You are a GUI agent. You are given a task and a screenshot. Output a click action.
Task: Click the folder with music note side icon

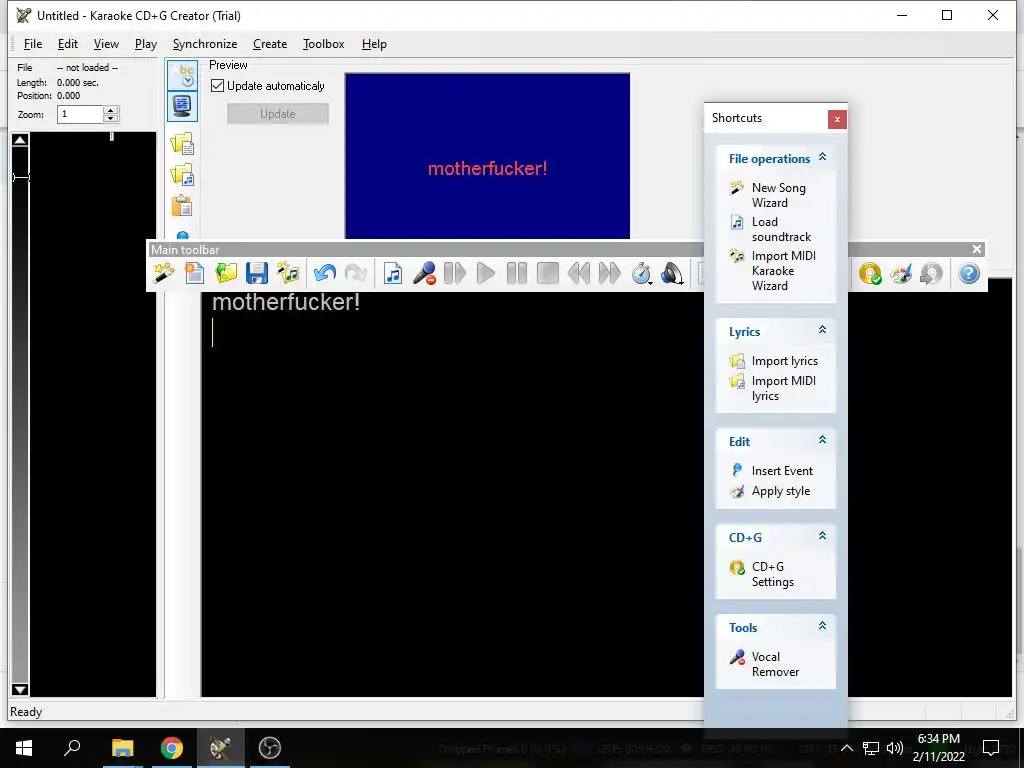183,174
